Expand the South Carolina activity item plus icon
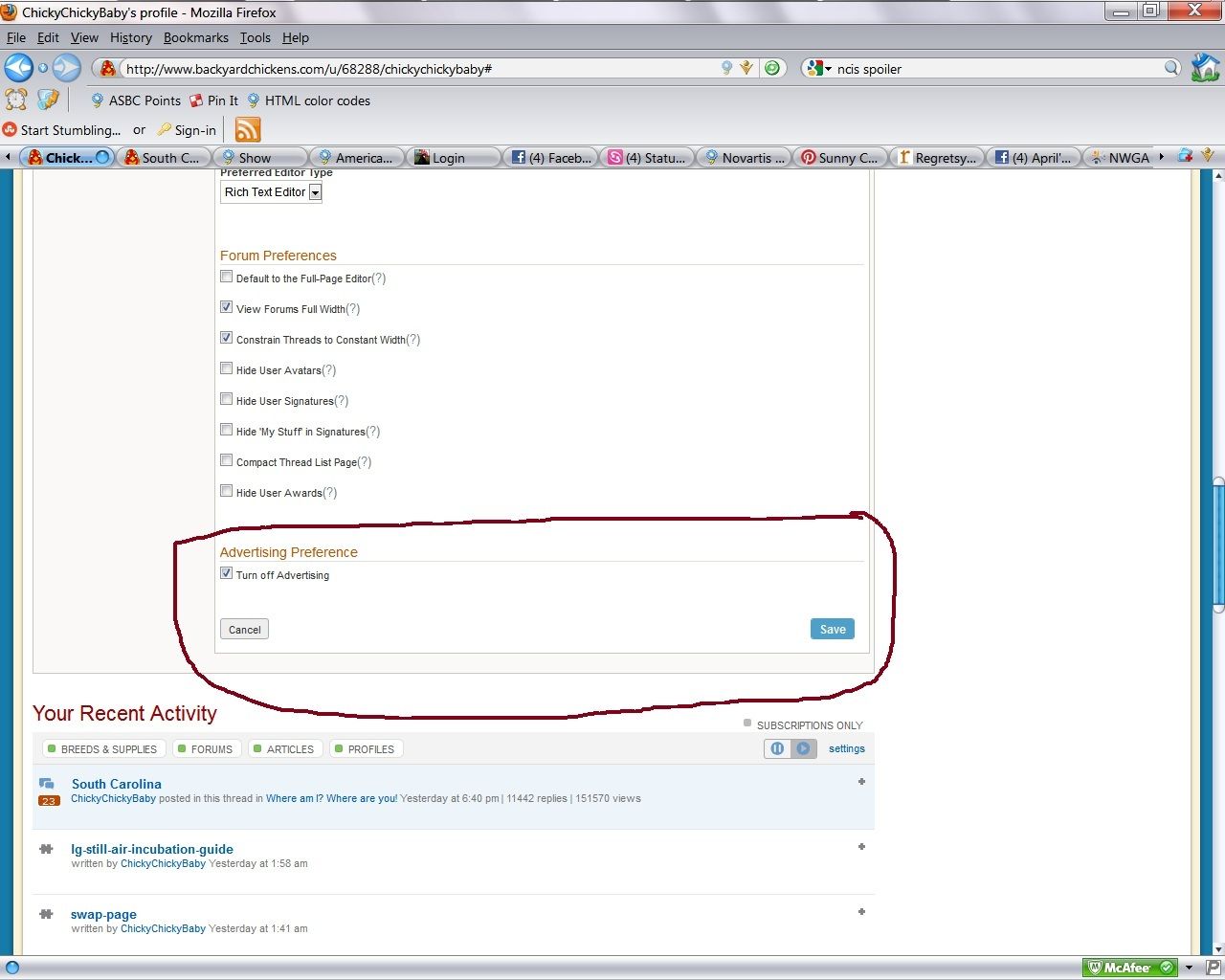Image resolution: width=1225 pixels, height=980 pixels. click(861, 782)
